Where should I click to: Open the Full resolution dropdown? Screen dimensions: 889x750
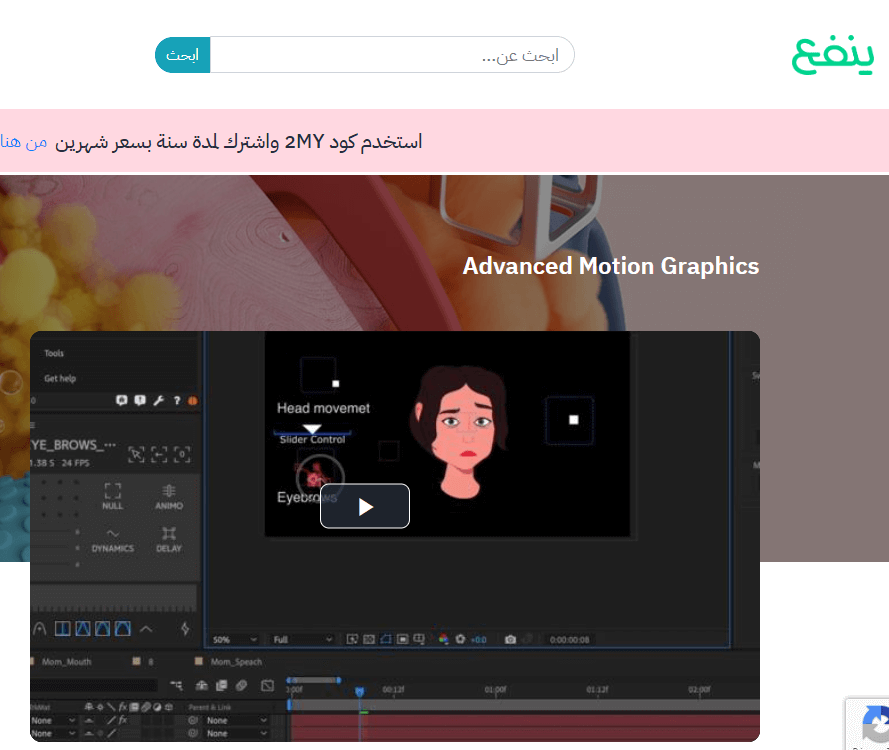point(302,639)
